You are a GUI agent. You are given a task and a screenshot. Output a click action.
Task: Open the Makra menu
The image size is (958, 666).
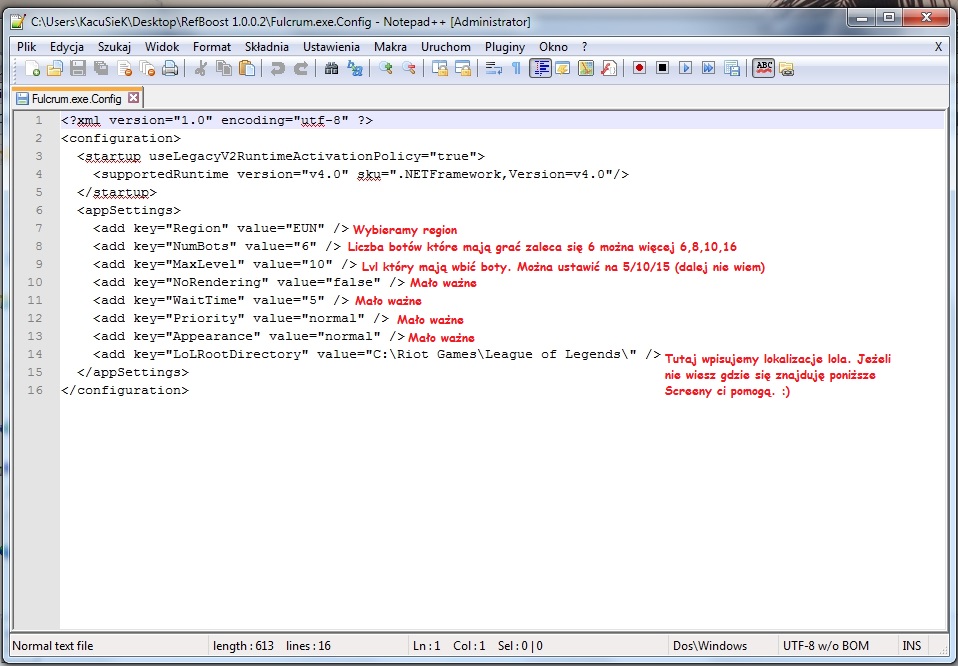click(x=390, y=46)
